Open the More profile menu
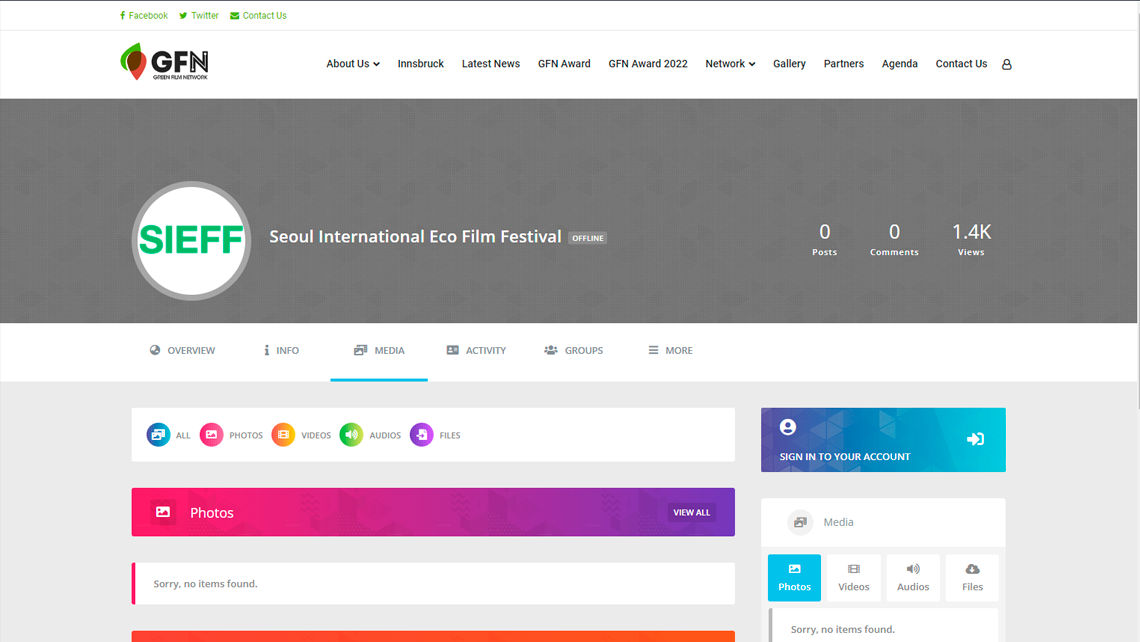The width and height of the screenshot is (1140, 642). point(670,351)
